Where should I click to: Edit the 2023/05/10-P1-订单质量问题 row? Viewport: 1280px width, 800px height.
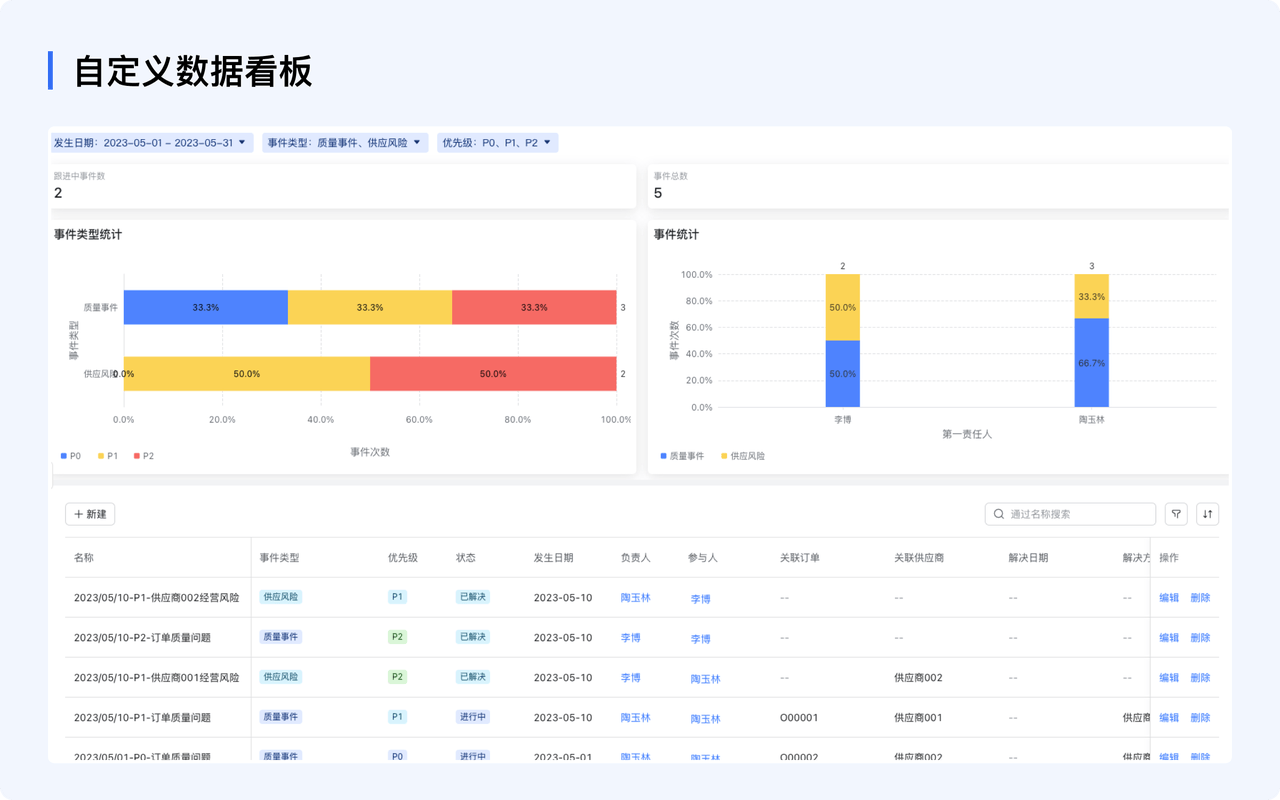pyautogui.click(x=1169, y=718)
